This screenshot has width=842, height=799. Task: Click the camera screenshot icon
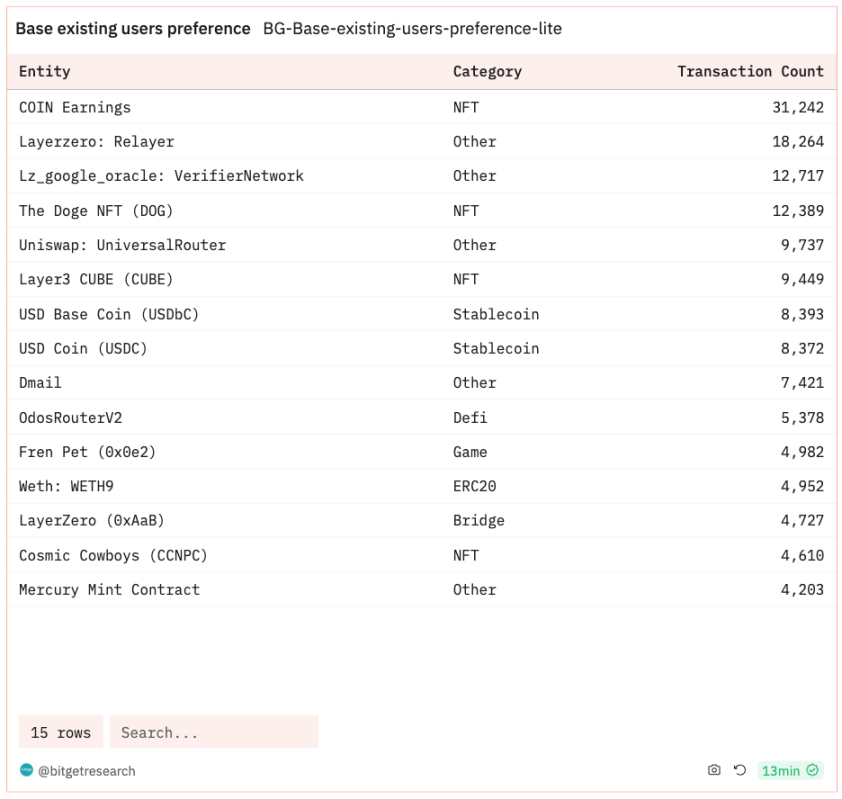[x=714, y=770]
